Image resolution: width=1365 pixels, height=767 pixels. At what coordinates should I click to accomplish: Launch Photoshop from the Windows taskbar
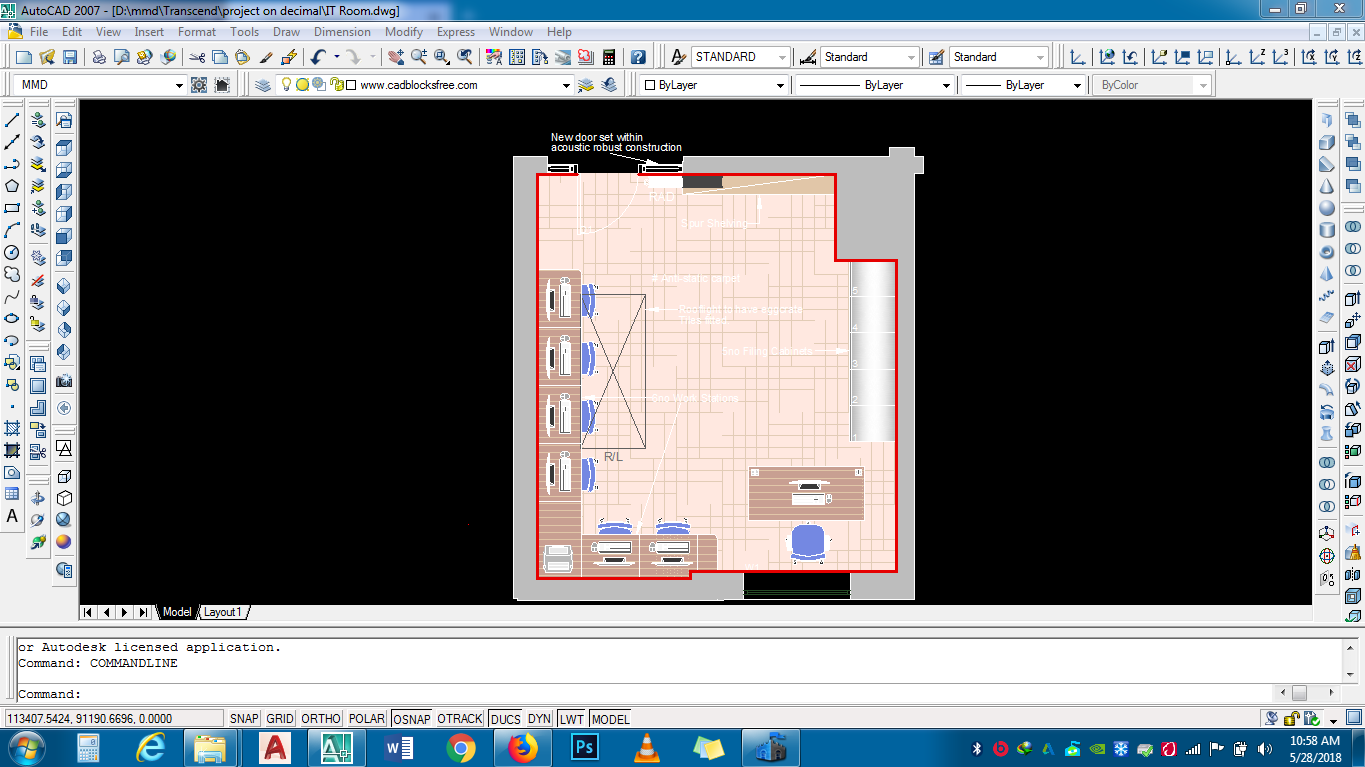[584, 746]
